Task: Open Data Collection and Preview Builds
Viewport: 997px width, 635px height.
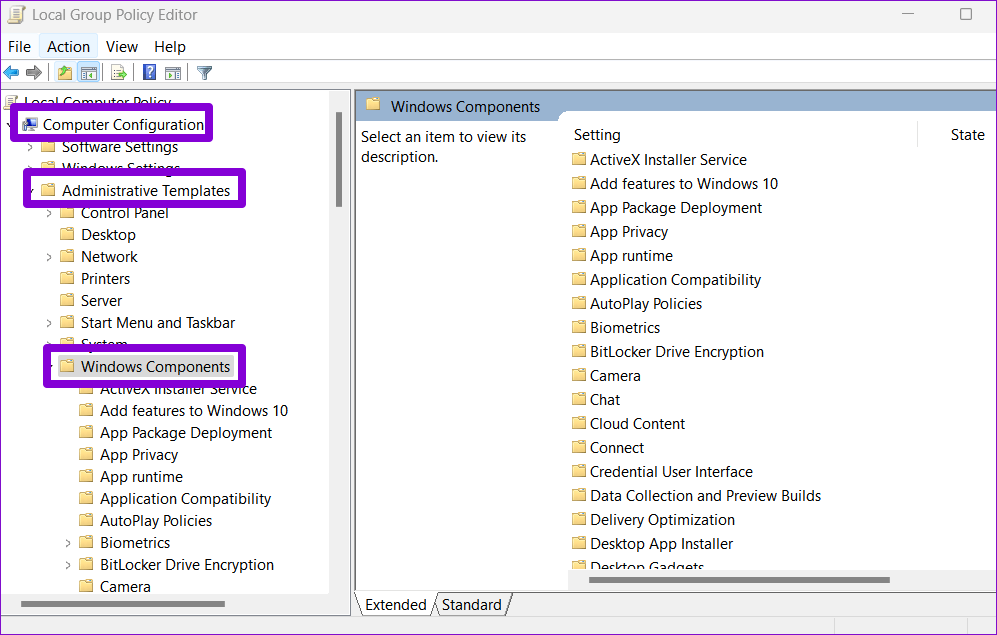Action: pos(705,496)
